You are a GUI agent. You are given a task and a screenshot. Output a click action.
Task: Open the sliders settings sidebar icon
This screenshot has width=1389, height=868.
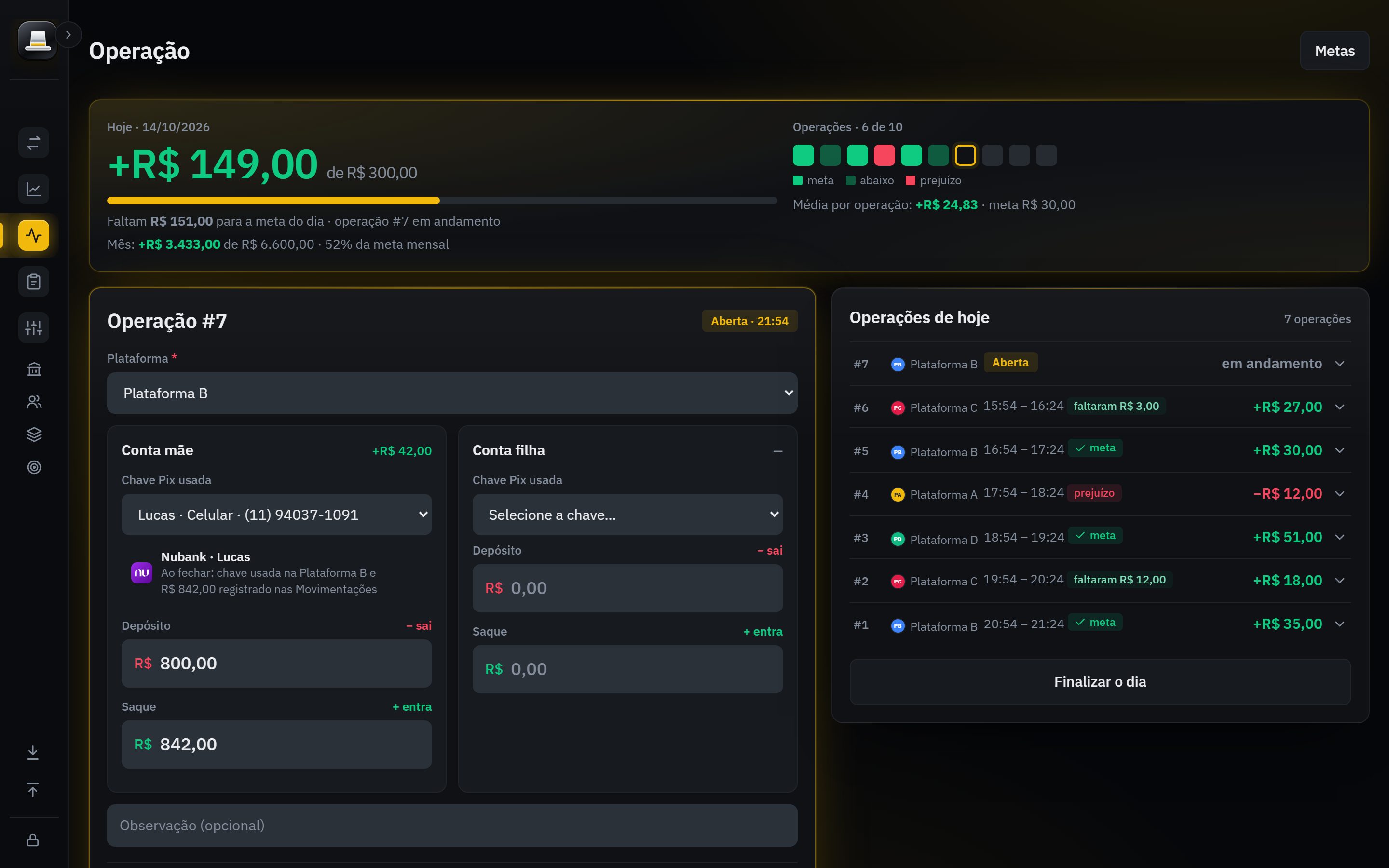point(34,328)
